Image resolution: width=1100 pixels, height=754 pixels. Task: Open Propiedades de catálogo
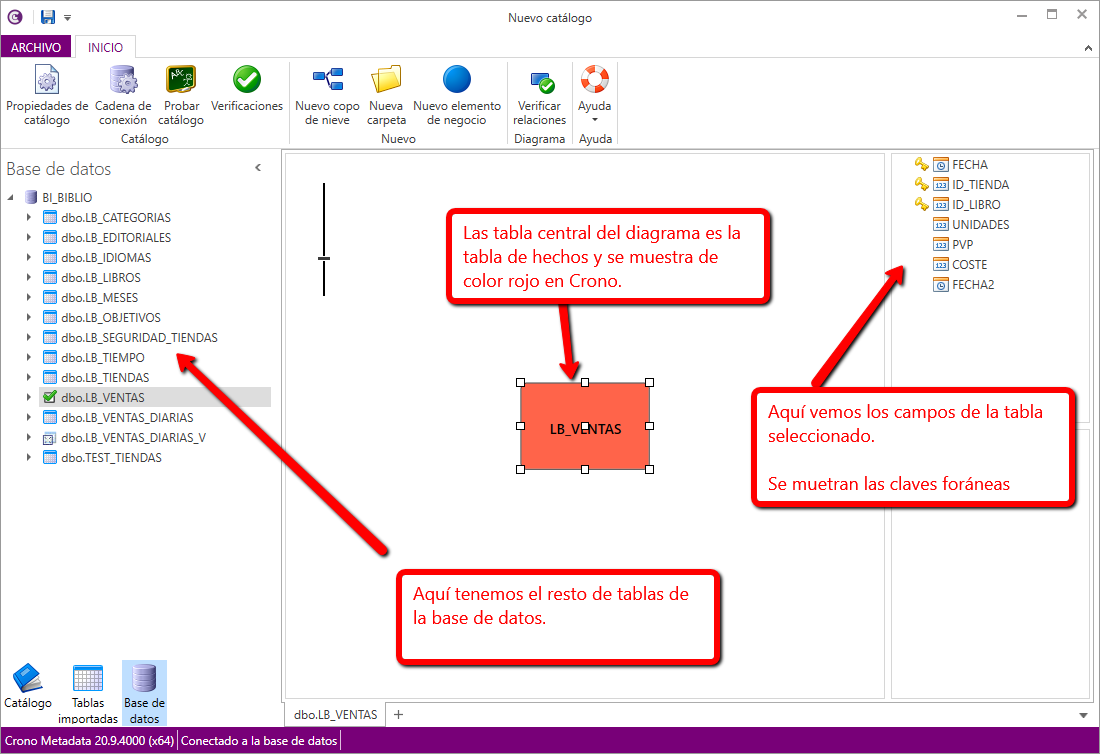(47, 97)
